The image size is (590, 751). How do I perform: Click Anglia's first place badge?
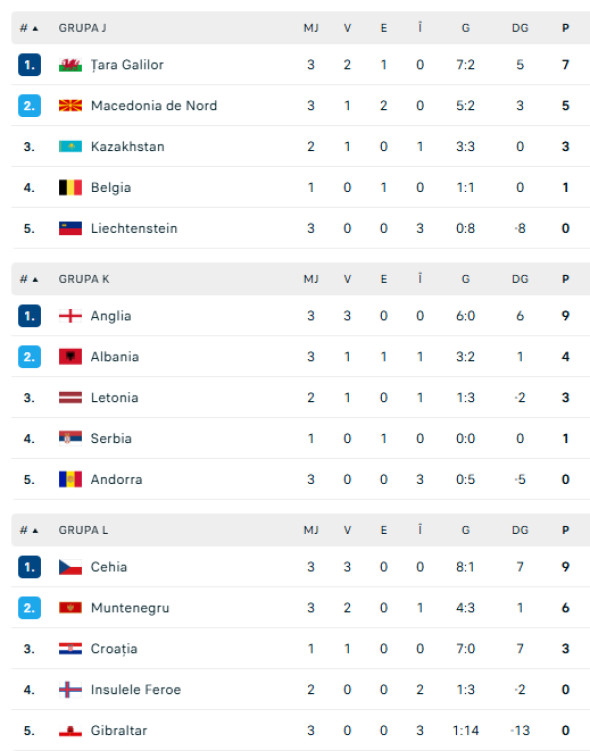tap(29, 316)
